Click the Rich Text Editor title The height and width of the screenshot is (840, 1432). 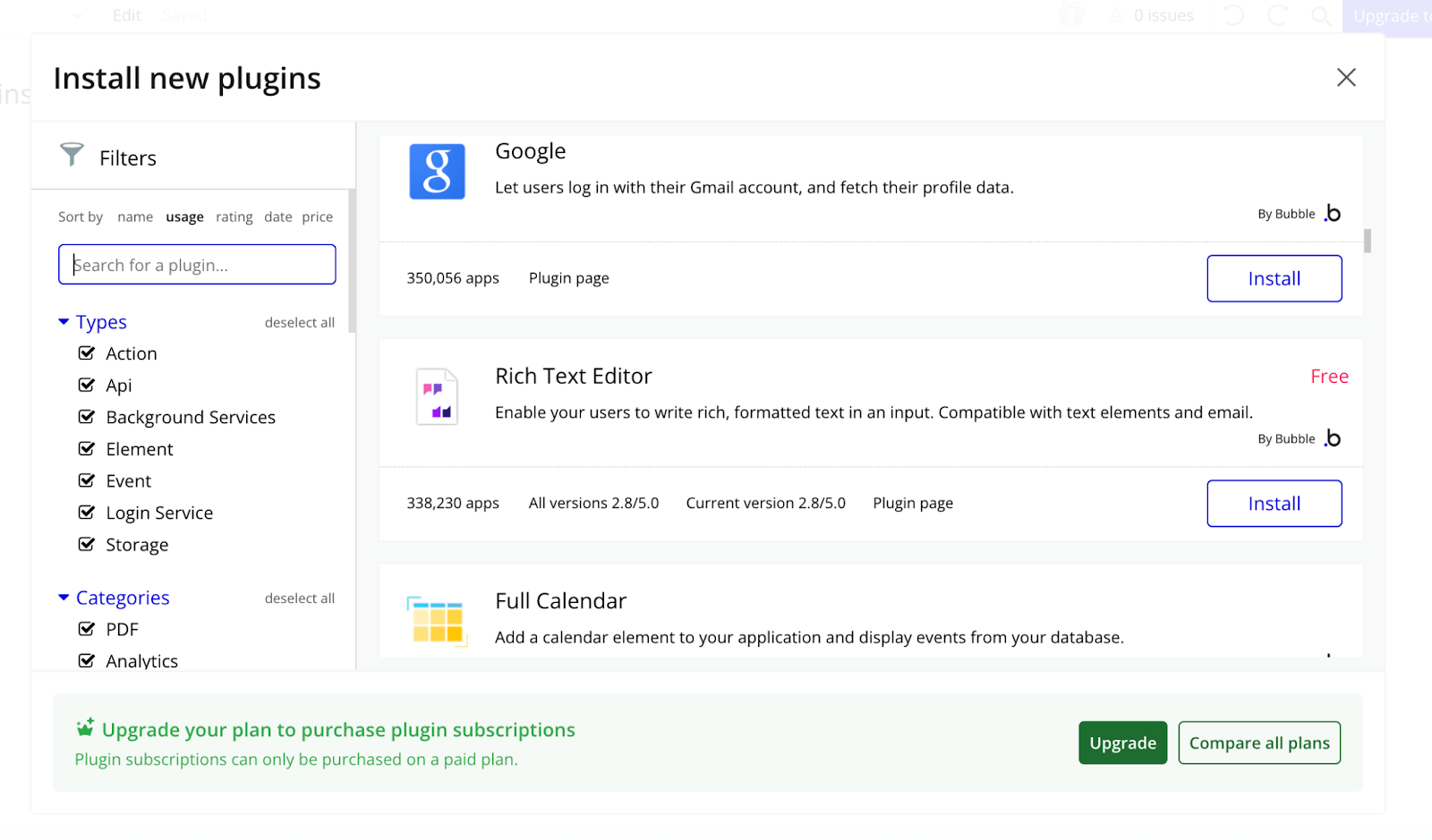[x=574, y=377]
